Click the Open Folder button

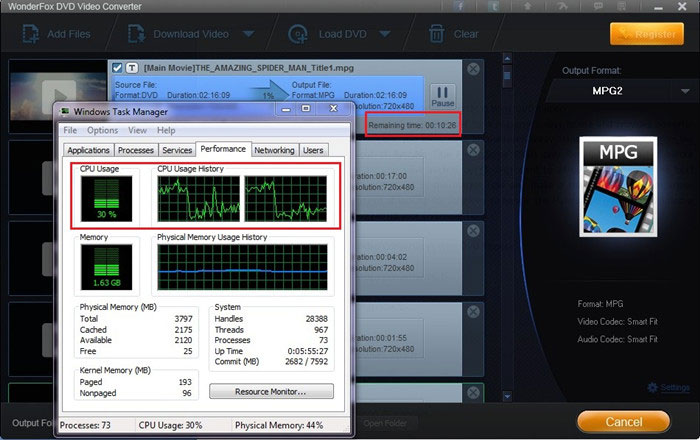pyautogui.click(x=385, y=423)
